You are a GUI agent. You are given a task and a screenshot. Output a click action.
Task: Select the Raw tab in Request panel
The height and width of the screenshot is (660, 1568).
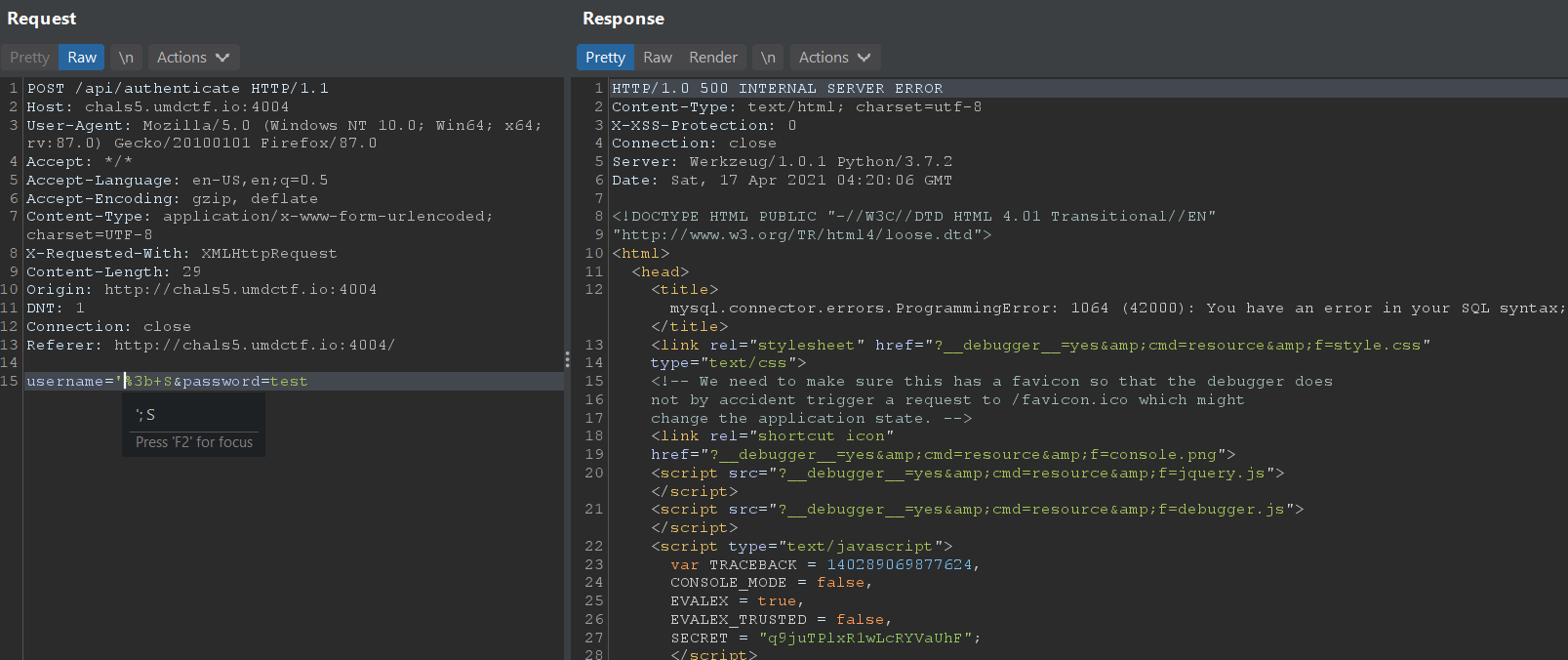(x=82, y=58)
